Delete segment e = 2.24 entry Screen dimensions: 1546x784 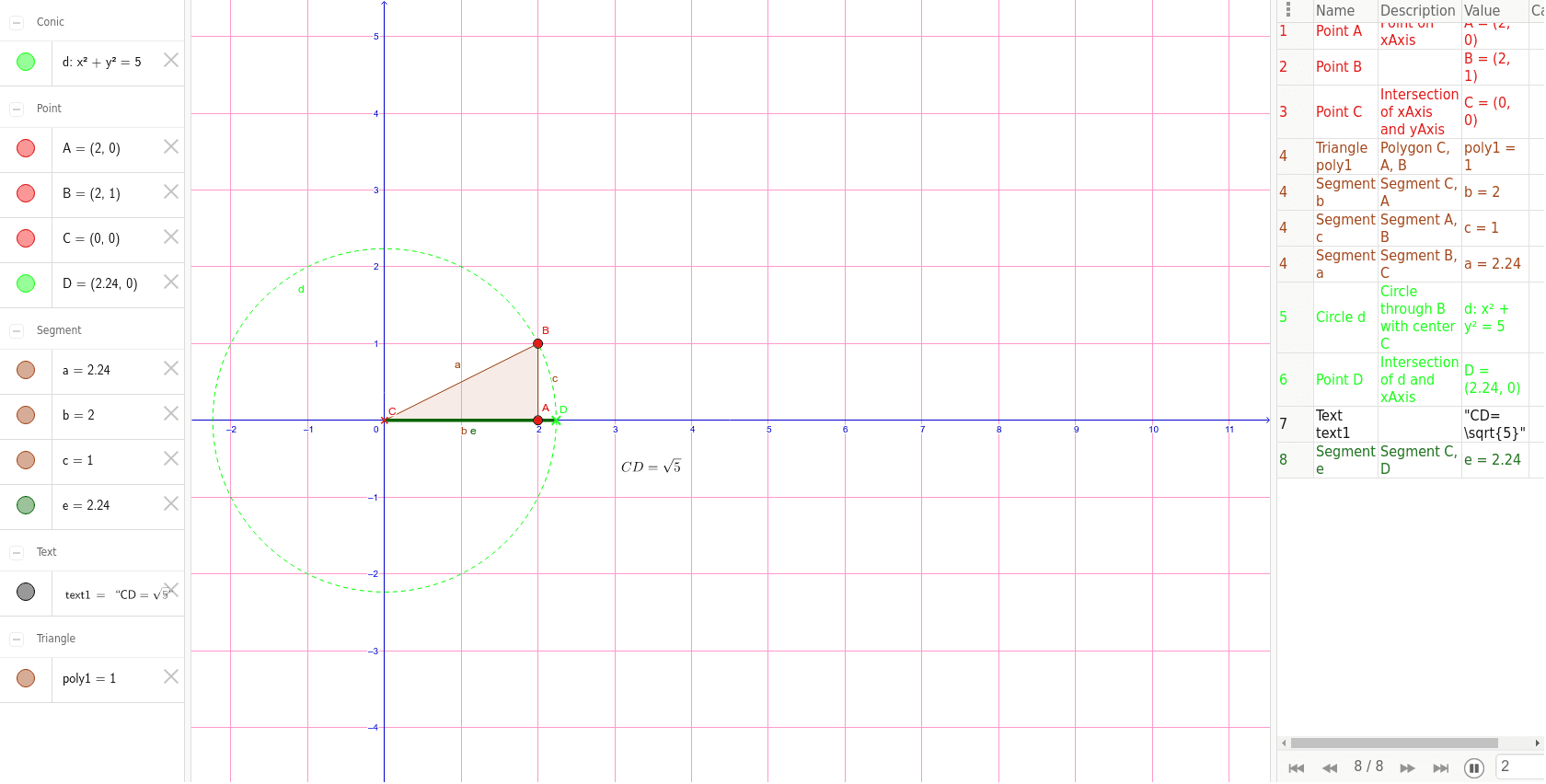(171, 504)
